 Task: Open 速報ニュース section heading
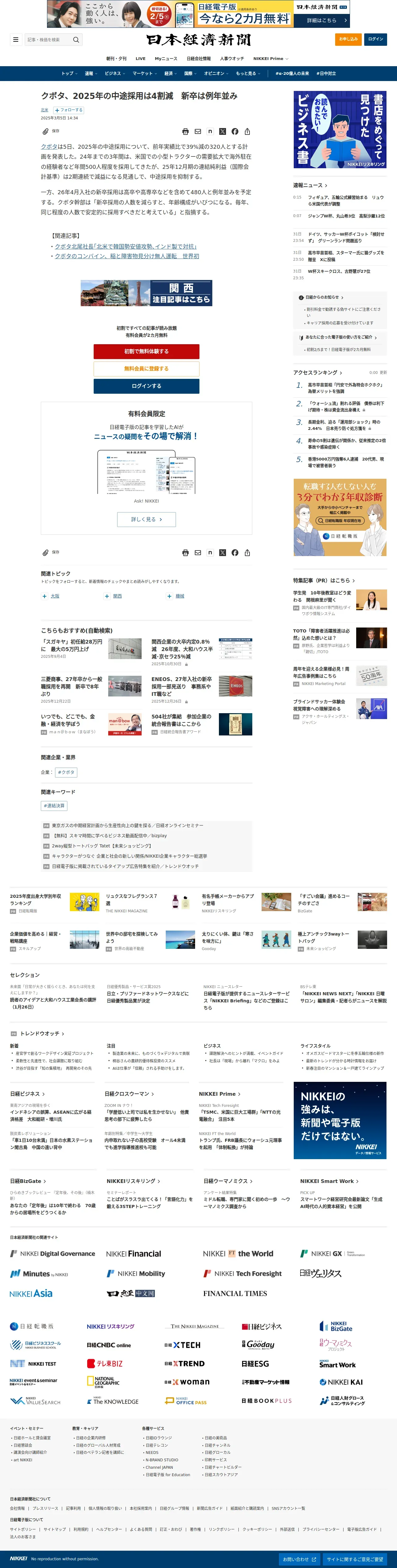(310, 186)
